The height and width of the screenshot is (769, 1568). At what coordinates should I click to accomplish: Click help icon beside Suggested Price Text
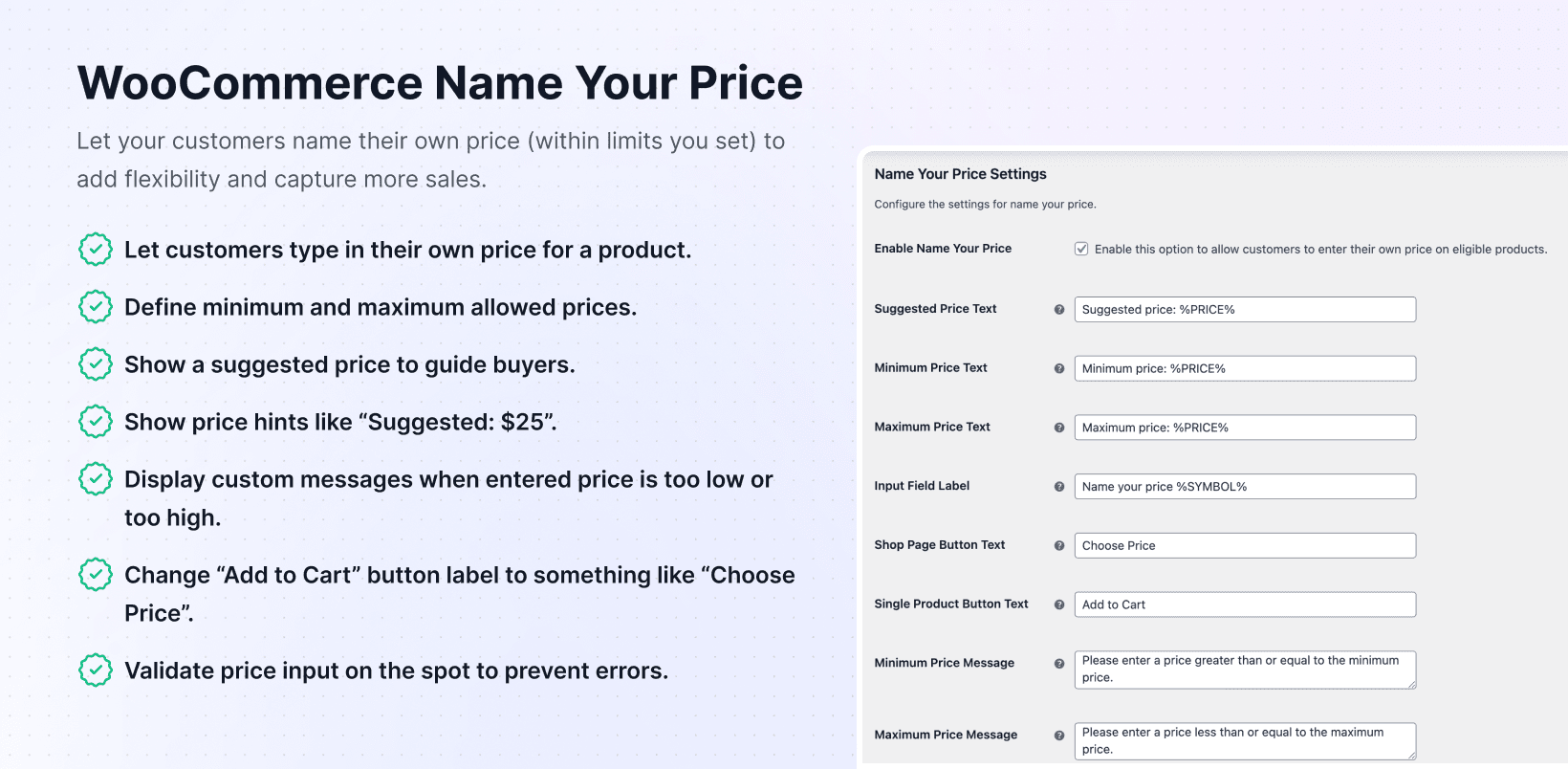[x=1059, y=310]
